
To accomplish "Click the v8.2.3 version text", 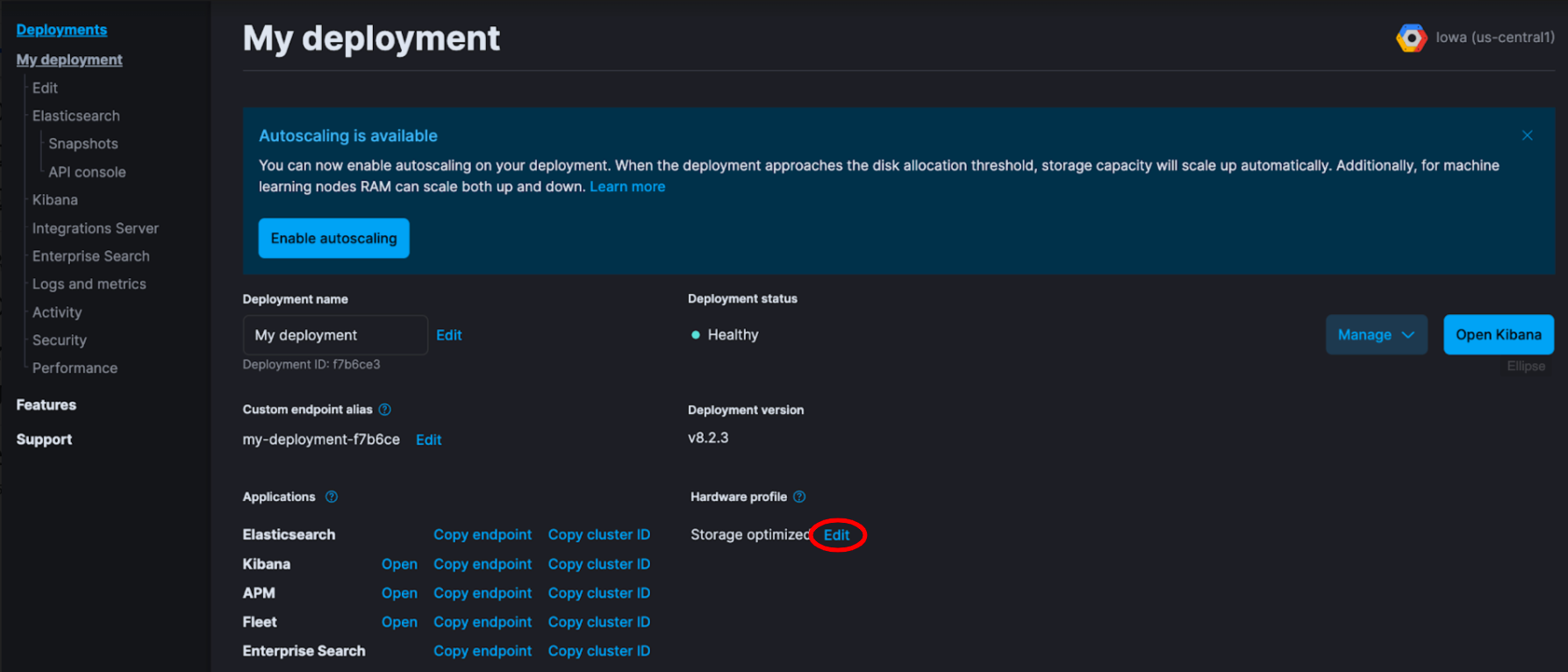I will click(708, 438).
